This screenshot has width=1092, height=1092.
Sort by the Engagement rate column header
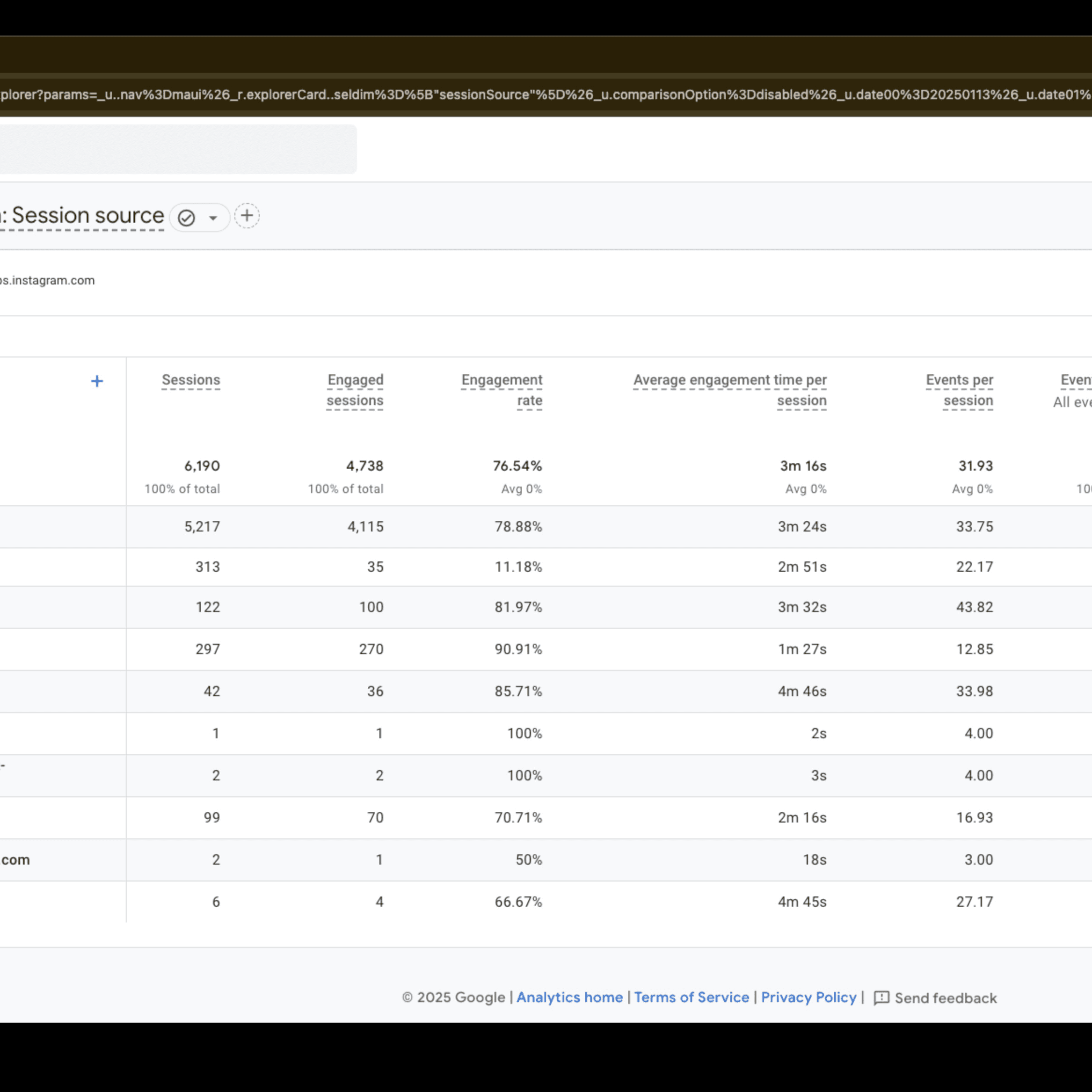502,390
